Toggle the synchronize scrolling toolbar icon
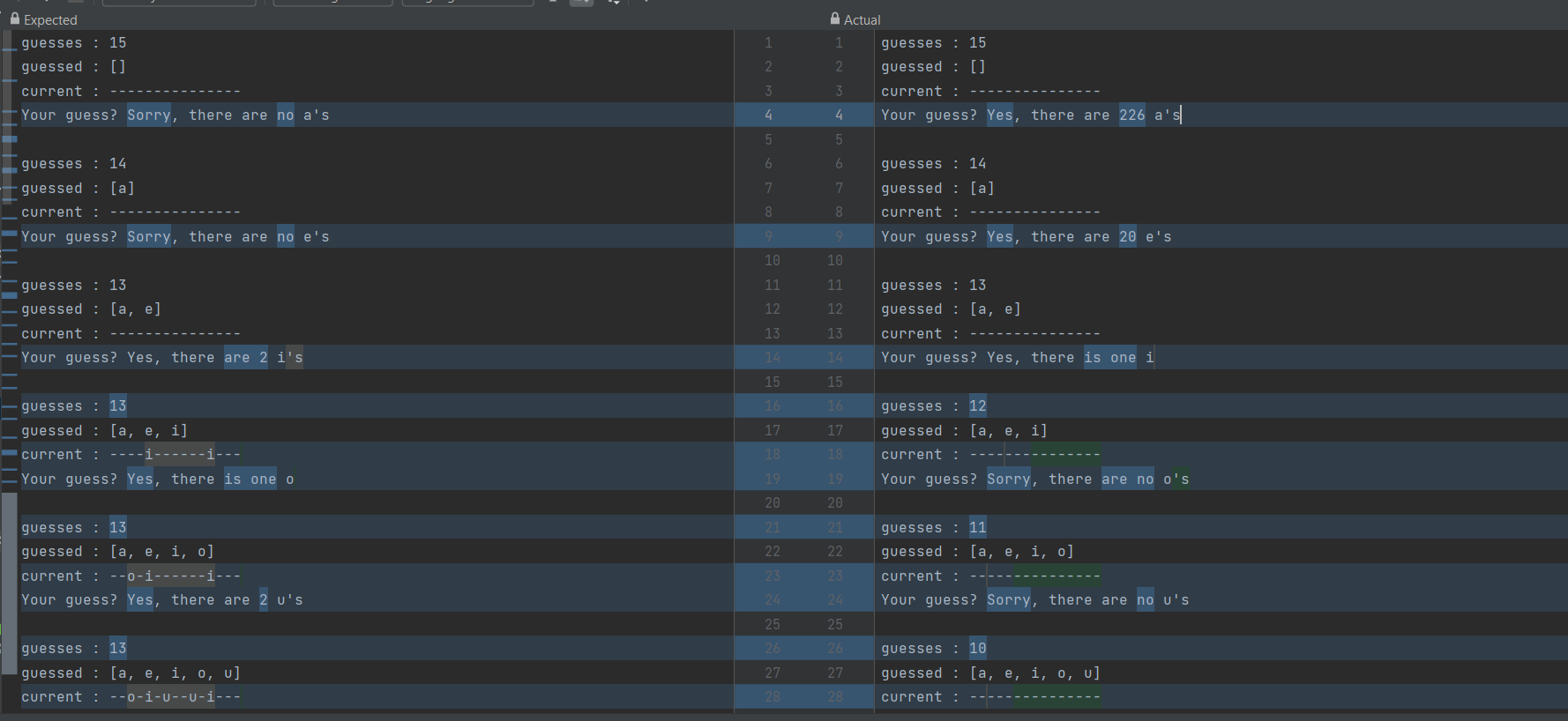The image size is (1568, 721). tap(581, 3)
